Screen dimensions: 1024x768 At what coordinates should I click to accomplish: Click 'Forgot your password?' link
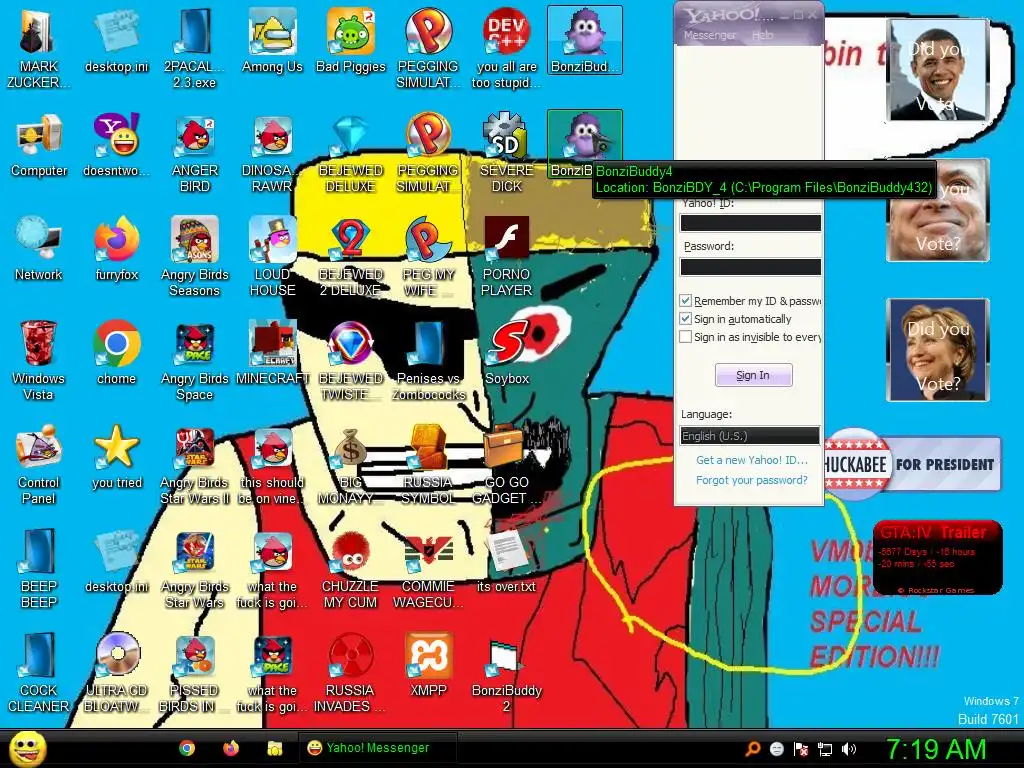click(752, 480)
